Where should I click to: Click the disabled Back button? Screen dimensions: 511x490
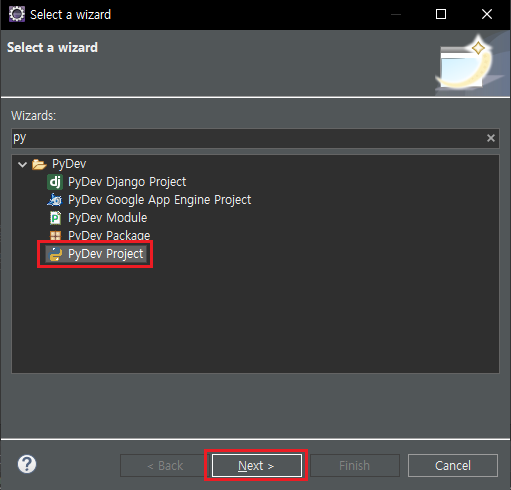point(165,465)
